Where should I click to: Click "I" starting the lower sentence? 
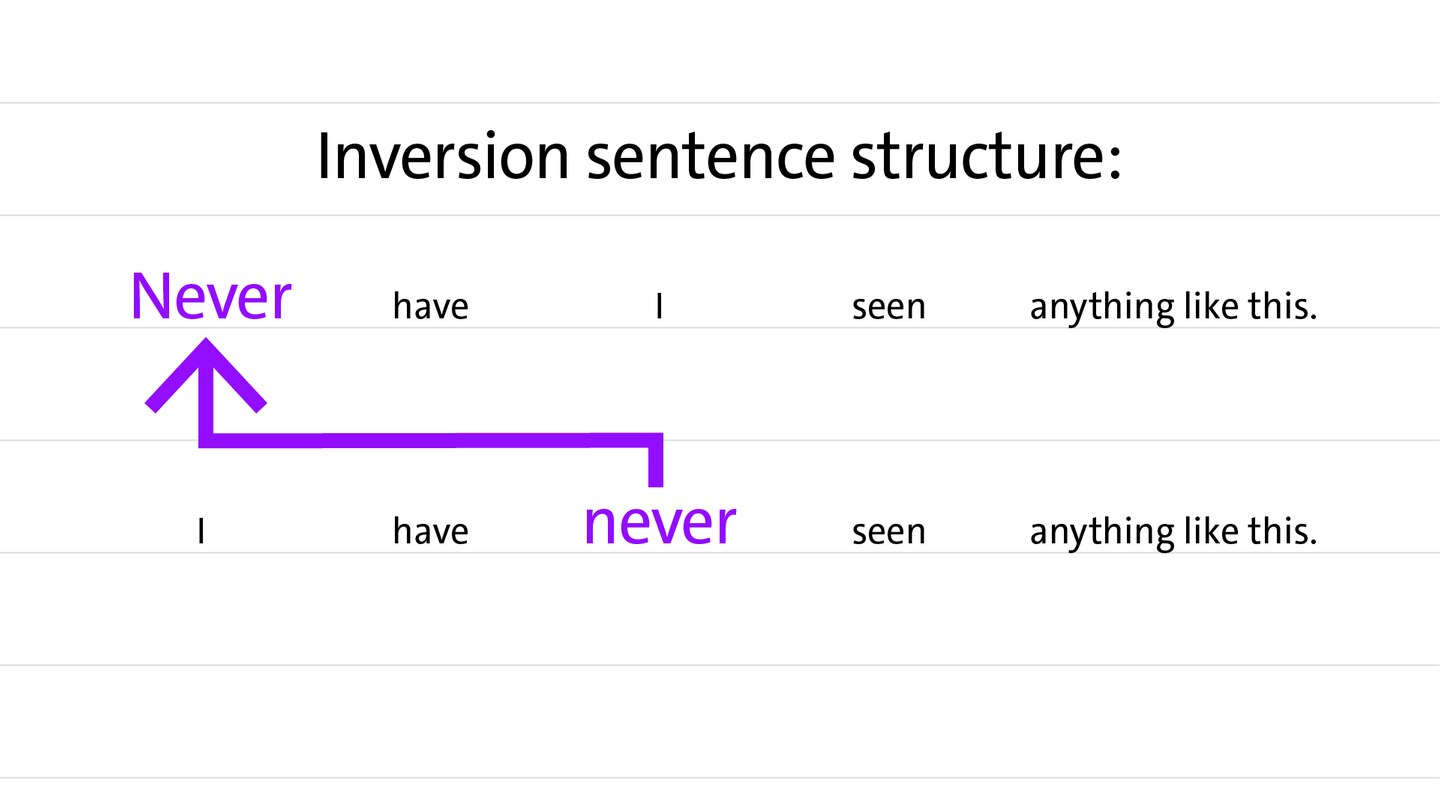(x=201, y=531)
